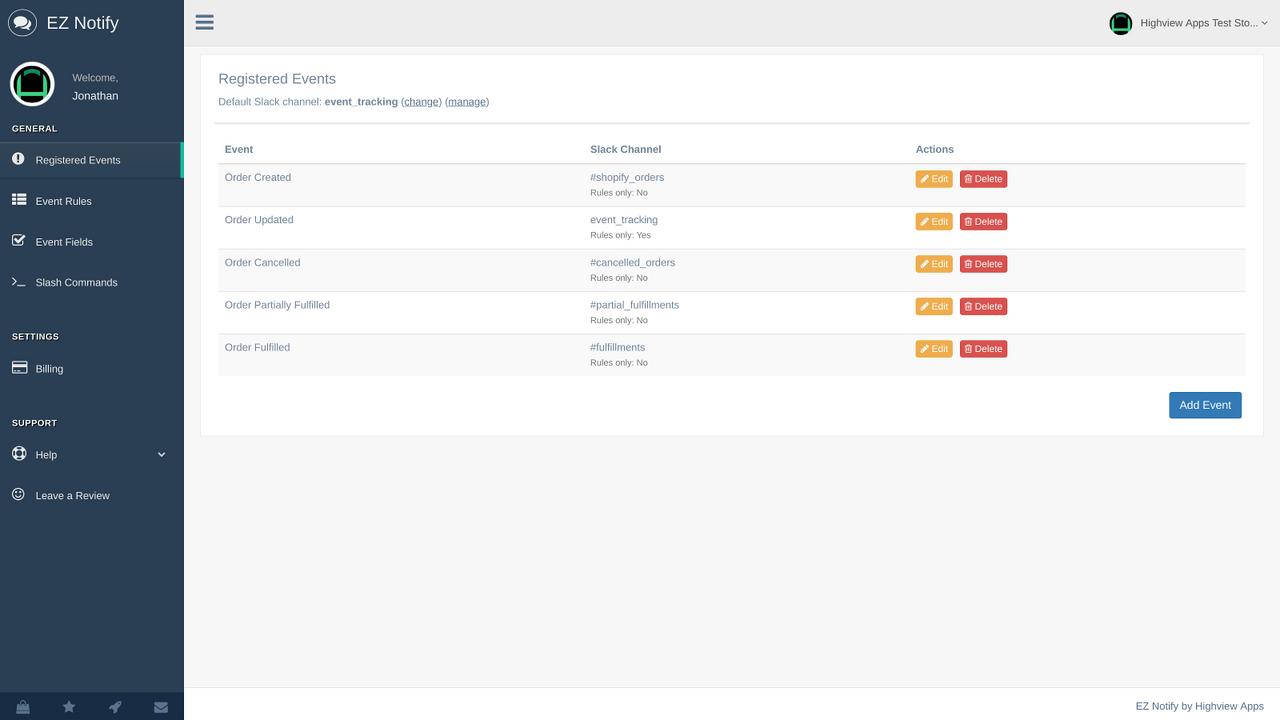Edit the Order Created event
1280x720 pixels.
[933, 178]
